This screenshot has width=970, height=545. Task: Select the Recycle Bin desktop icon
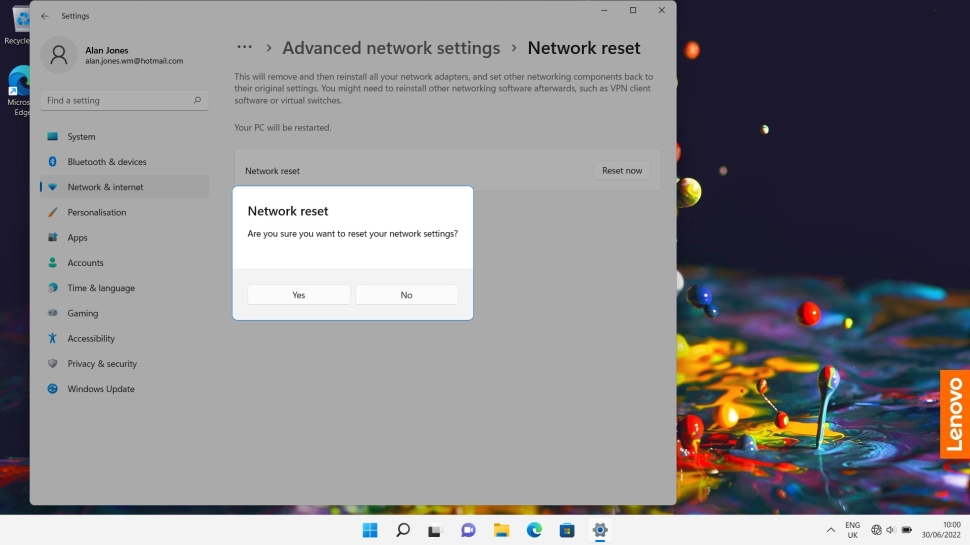19,26
